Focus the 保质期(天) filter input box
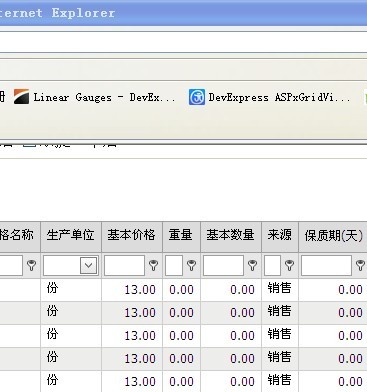Viewport: 367px width, 392px height. pyautogui.click(x=326, y=265)
